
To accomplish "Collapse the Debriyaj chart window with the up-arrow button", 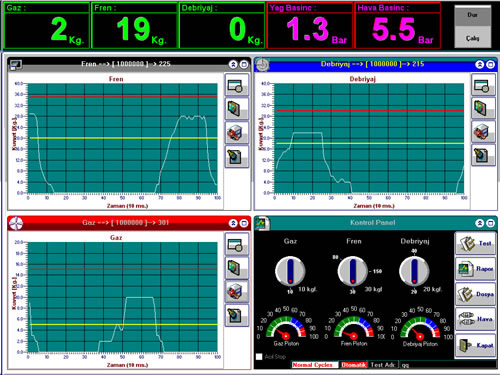I will tap(480, 64).
